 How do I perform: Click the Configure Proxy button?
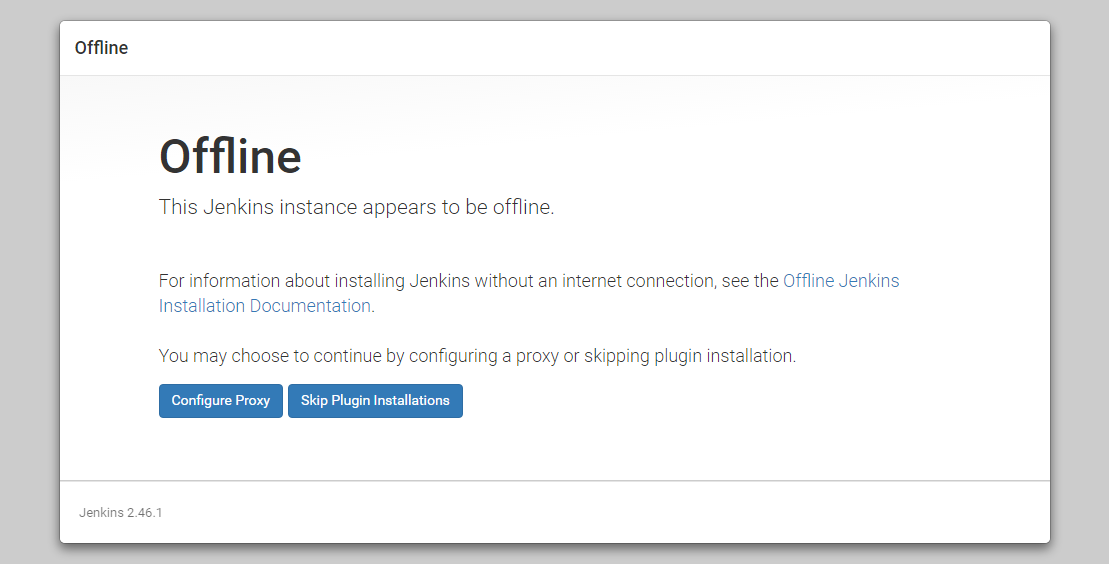(221, 401)
